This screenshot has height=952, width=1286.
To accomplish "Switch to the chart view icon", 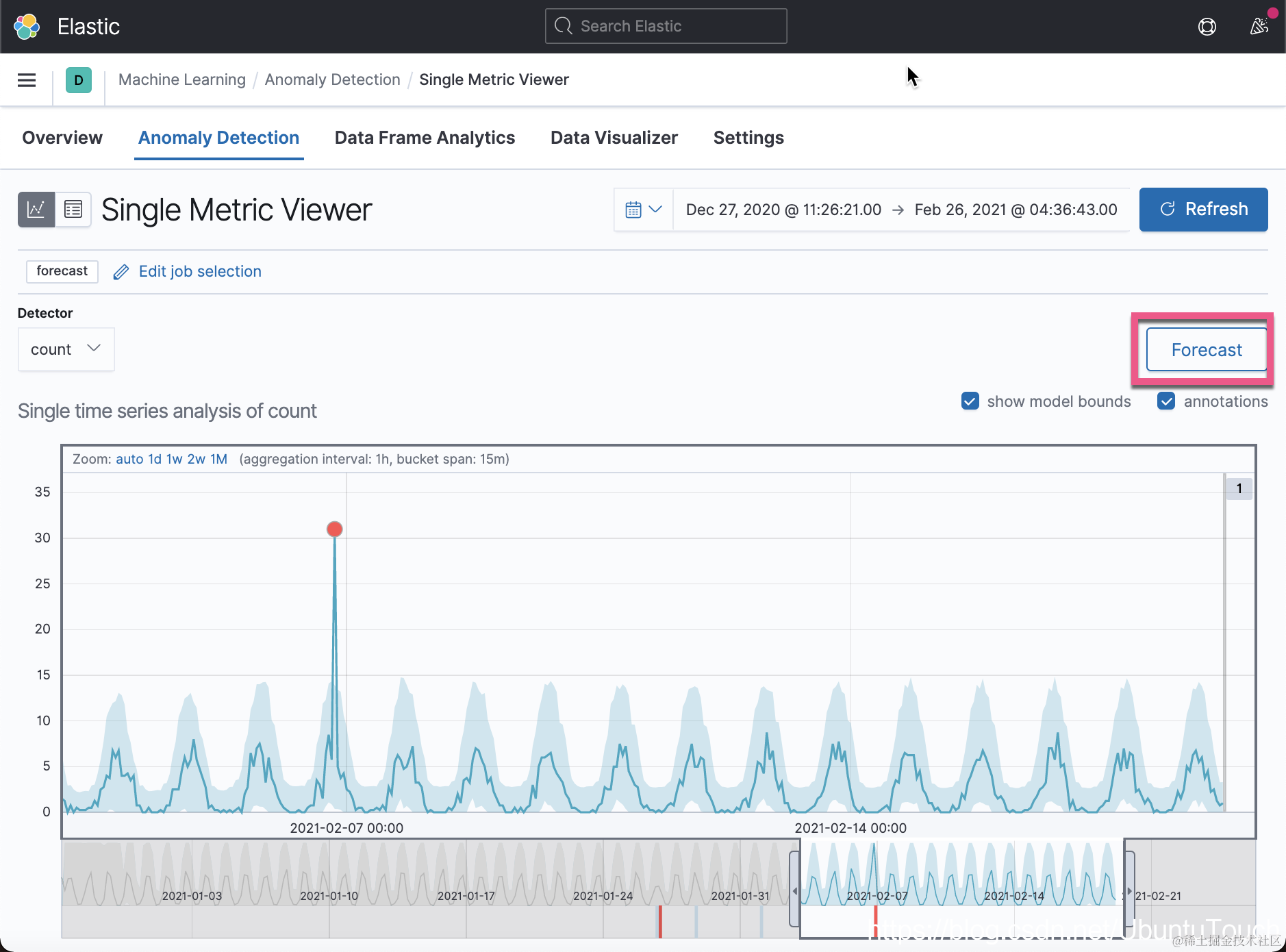I will pos(36,209).
